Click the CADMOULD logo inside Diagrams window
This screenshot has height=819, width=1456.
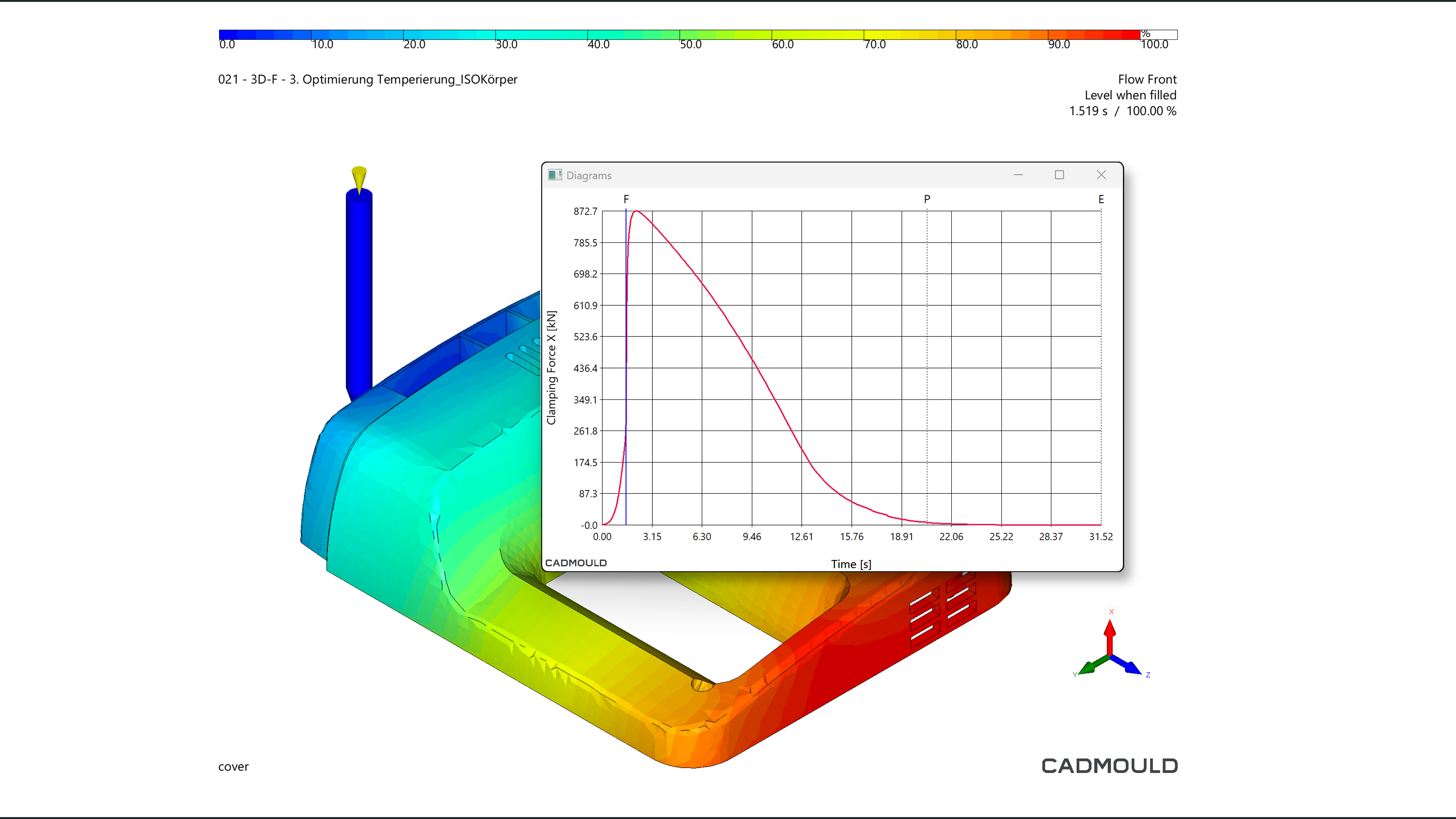pyautogui.click(x=575, y=563)
